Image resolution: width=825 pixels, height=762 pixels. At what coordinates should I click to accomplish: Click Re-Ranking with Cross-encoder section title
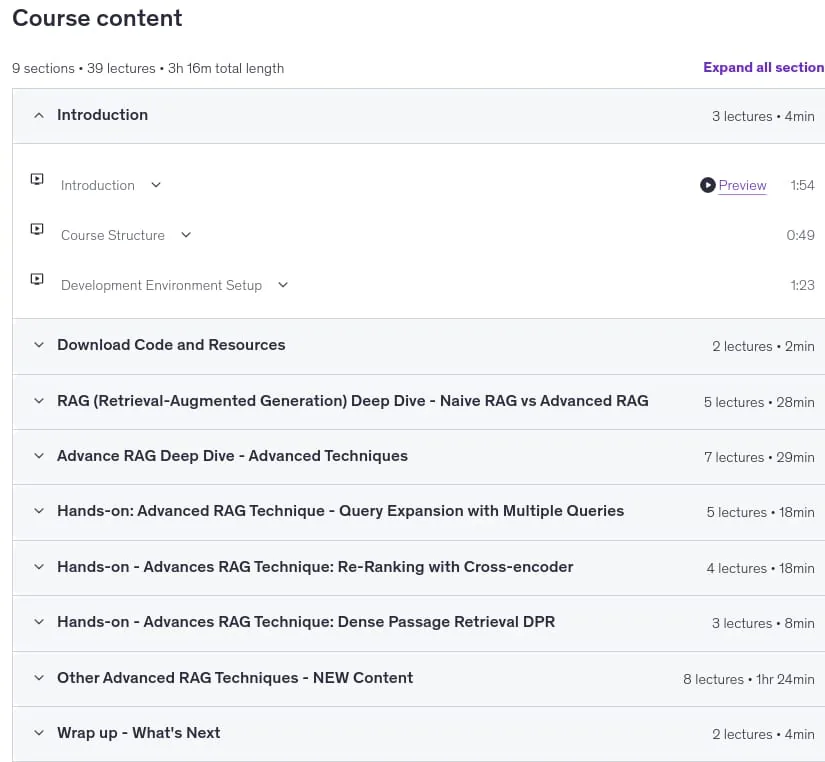tap(315, 567)
